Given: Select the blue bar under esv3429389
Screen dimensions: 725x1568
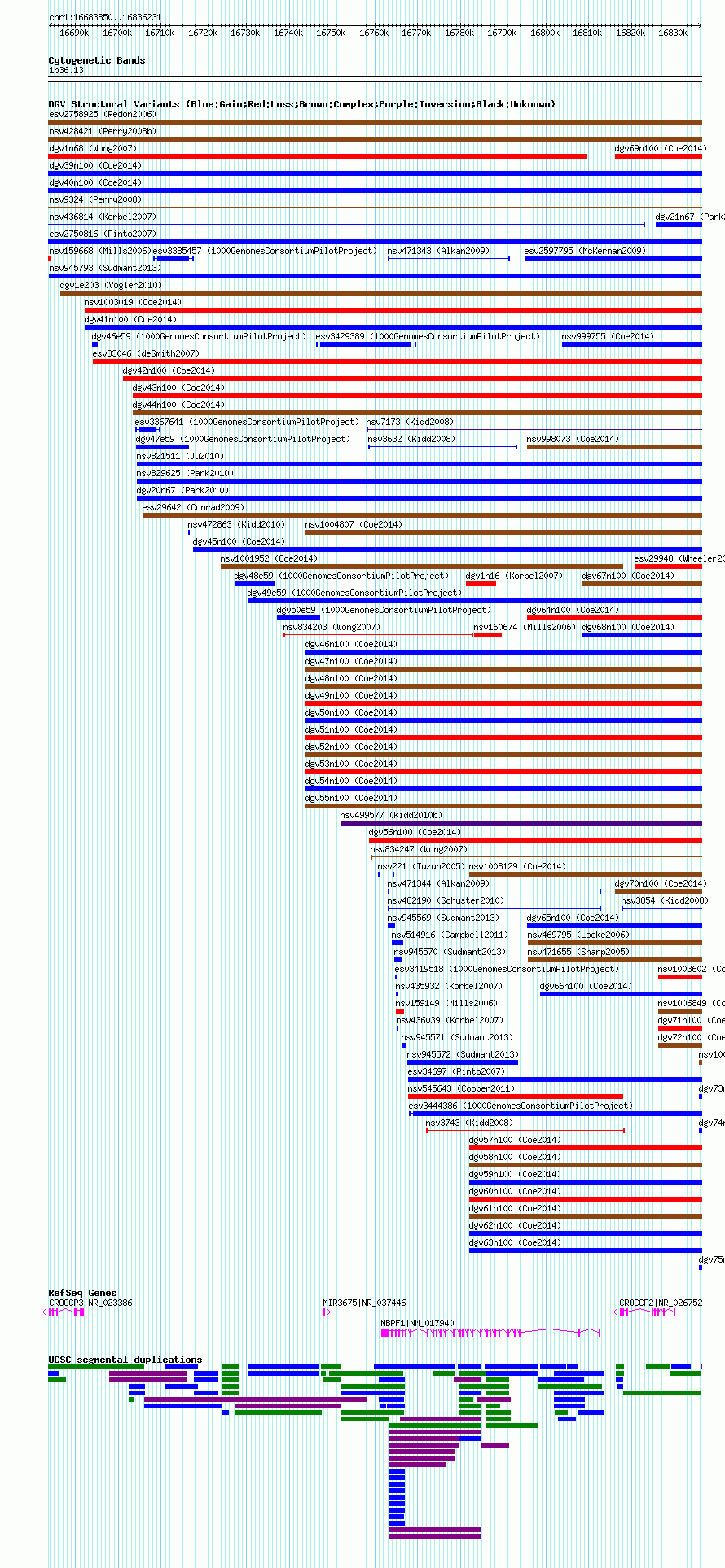Looking at the screenshot, I should 367,344.
